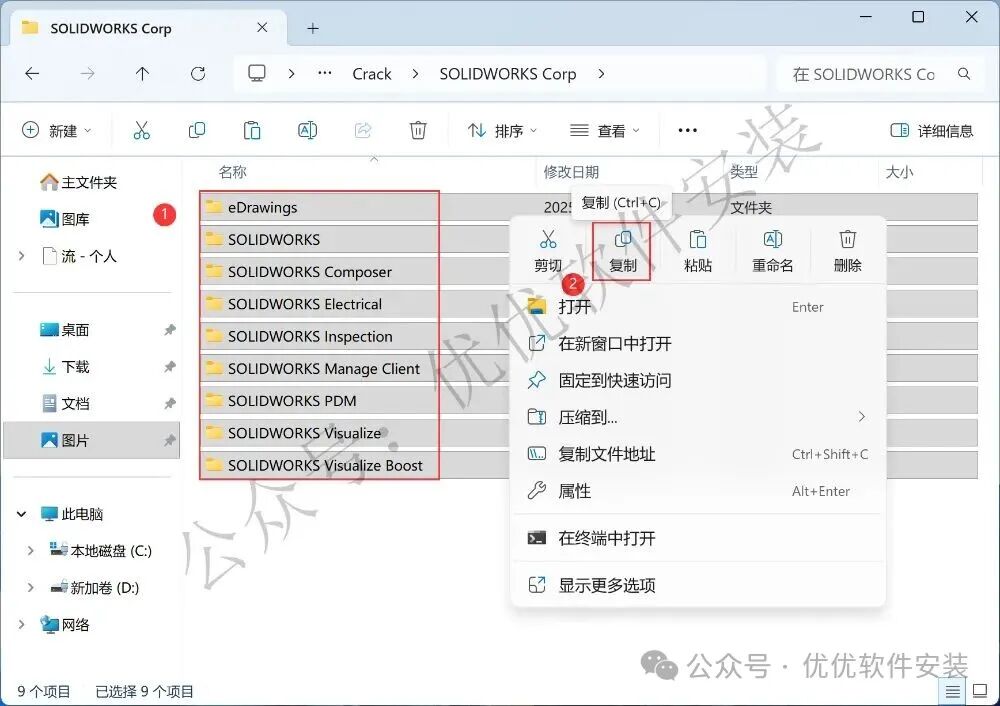Go up one folder level
The image size is (1000, 706).
[x=142, y=73]
